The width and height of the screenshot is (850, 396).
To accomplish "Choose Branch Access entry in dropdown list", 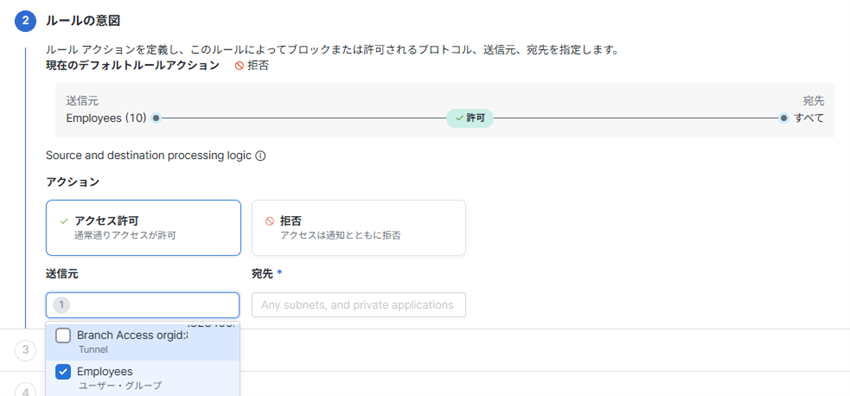I will (x=143, y=342).
